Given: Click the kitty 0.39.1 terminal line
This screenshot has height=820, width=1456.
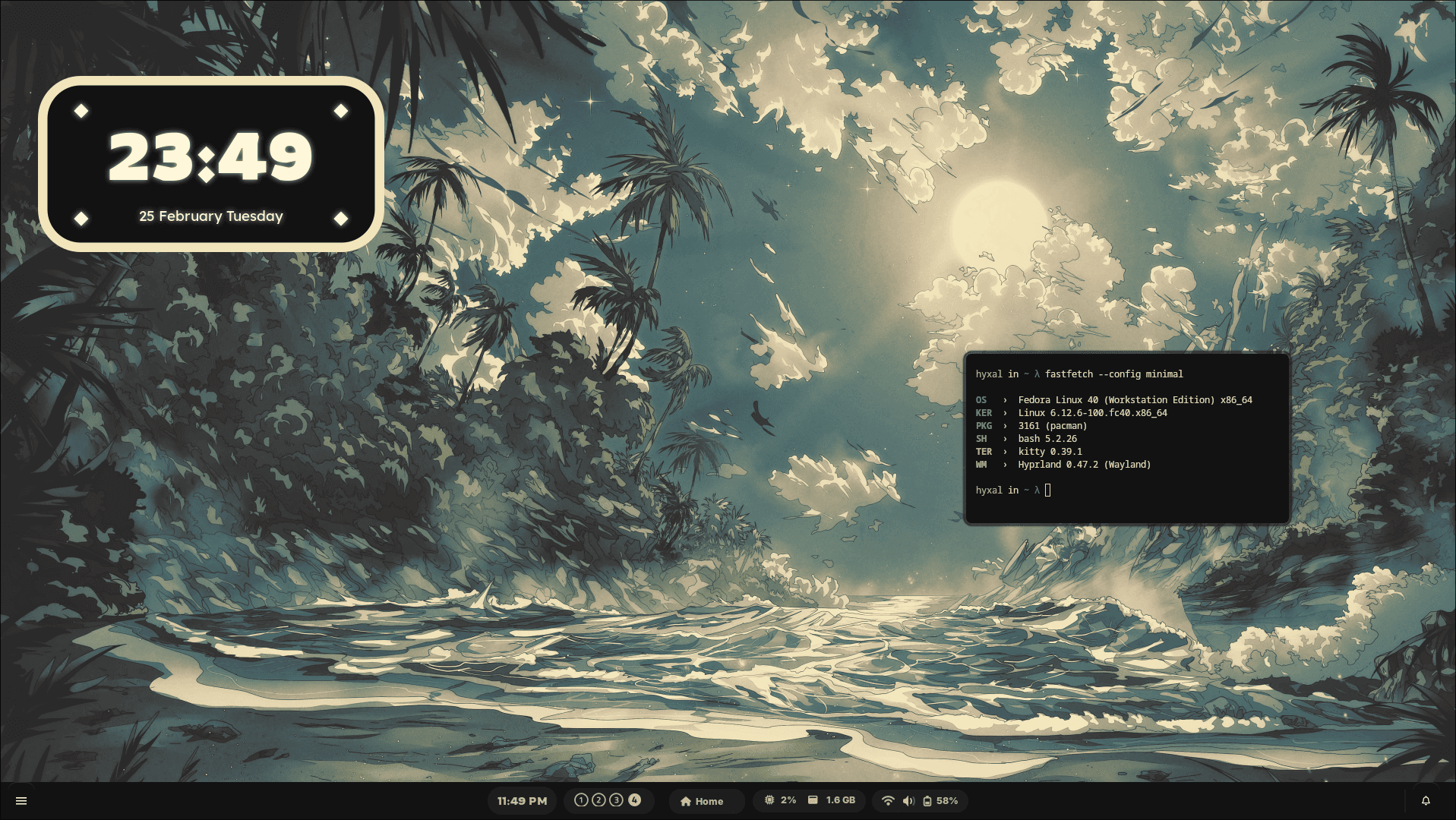Looking at the screenshot, I should click(1029, 452).
